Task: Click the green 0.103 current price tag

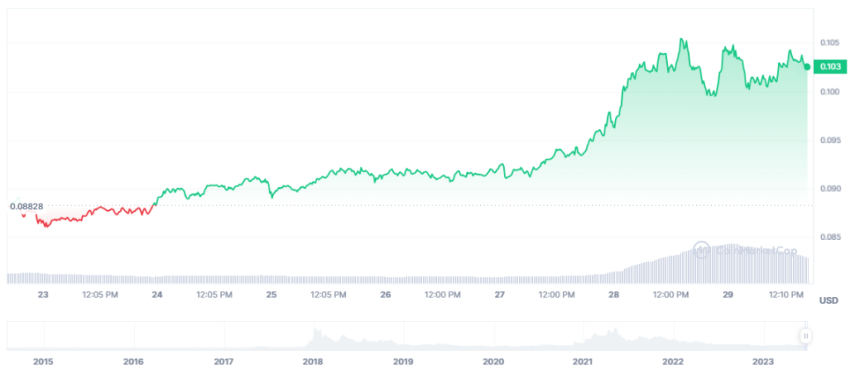Action: click(x=830, y=66)
